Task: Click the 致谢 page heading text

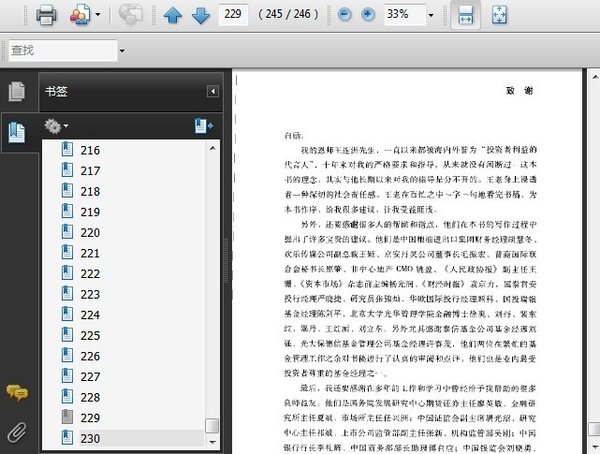Action: pos(520,91)
